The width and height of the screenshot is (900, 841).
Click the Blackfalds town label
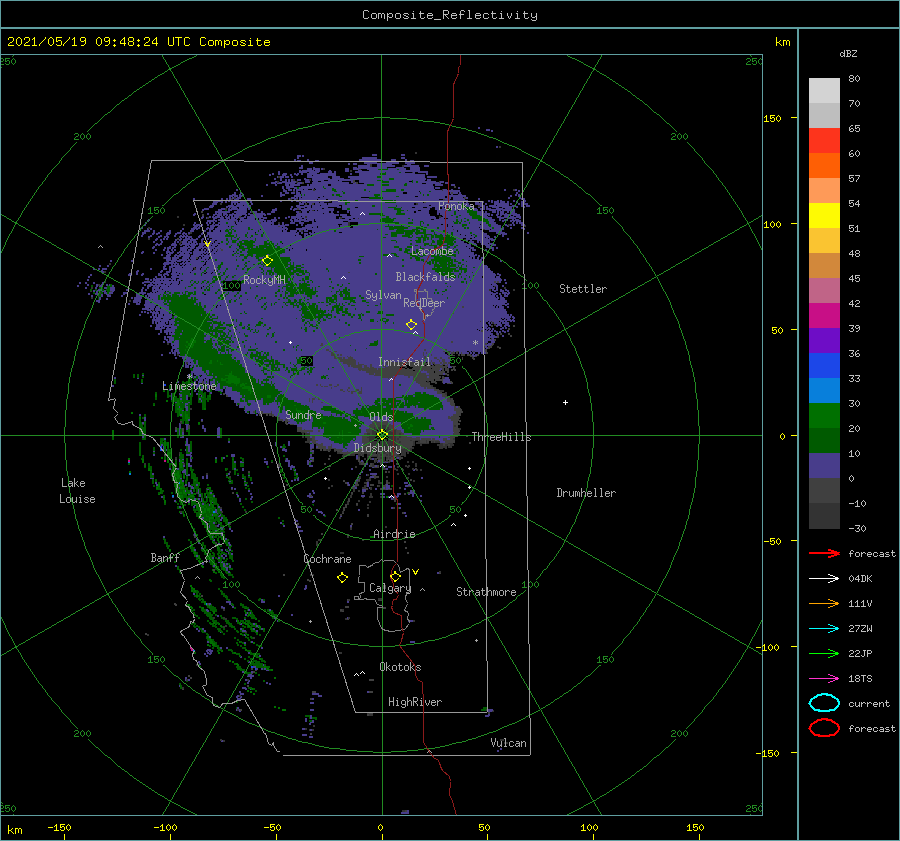[x=425, y=277]
